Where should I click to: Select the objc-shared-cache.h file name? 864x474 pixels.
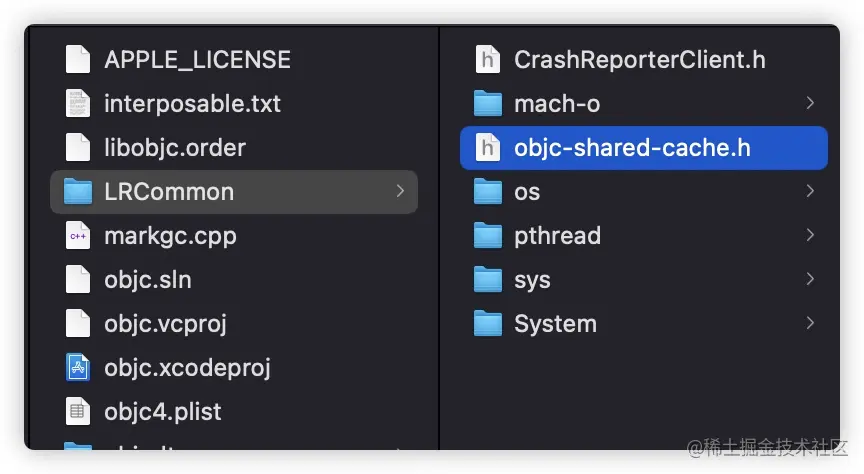(x=632, y=148)
